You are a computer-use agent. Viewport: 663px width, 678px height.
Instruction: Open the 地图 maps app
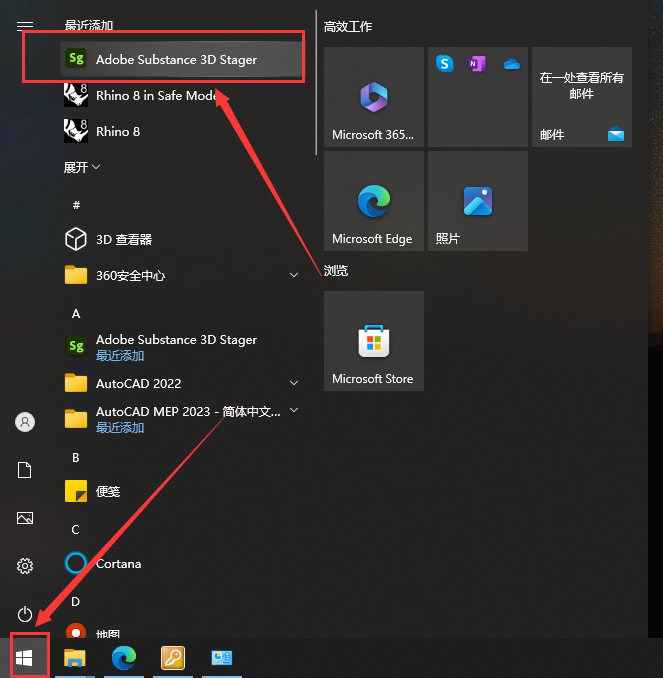(181, 631)
